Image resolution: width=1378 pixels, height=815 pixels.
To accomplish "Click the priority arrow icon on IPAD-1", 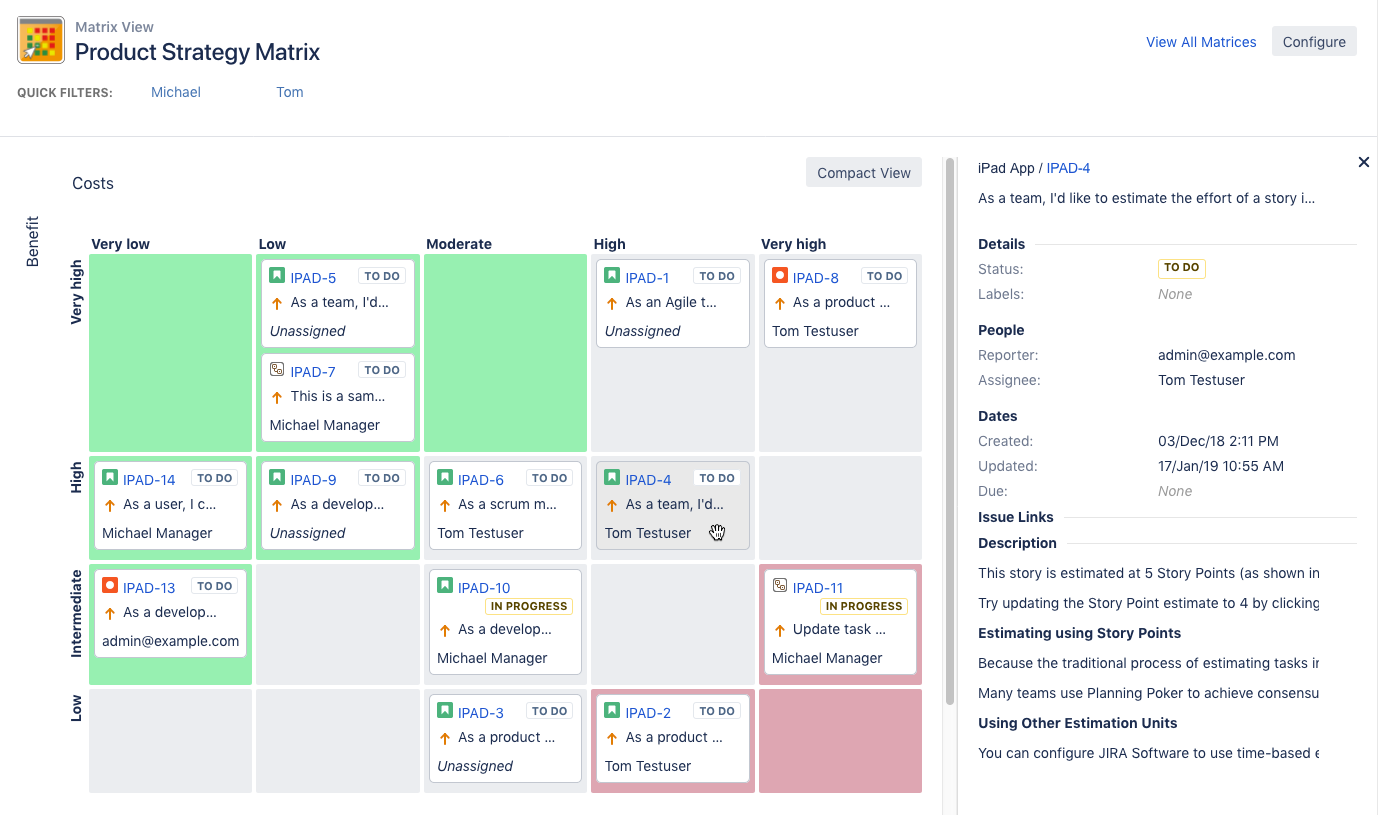I will pyautogui.click(x=612, y=303).
